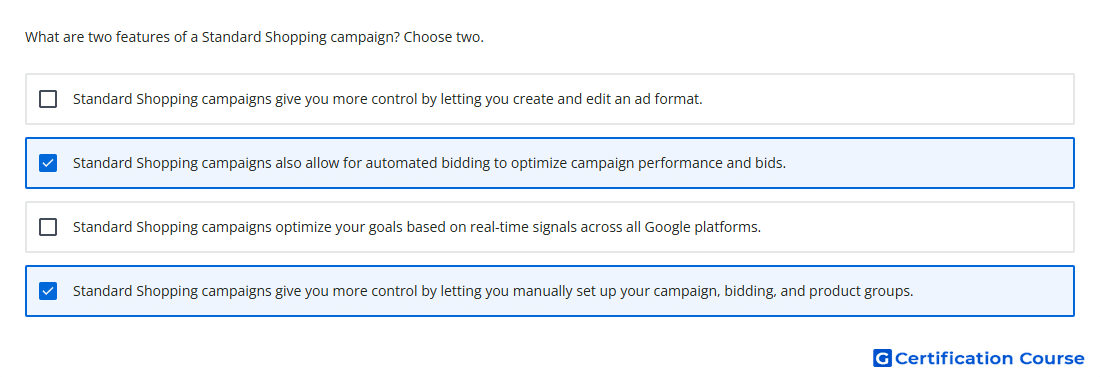The width and height of the screenshot is (1100, 377).
Task: Click the empty box icon in the third option
Action: 48,227
